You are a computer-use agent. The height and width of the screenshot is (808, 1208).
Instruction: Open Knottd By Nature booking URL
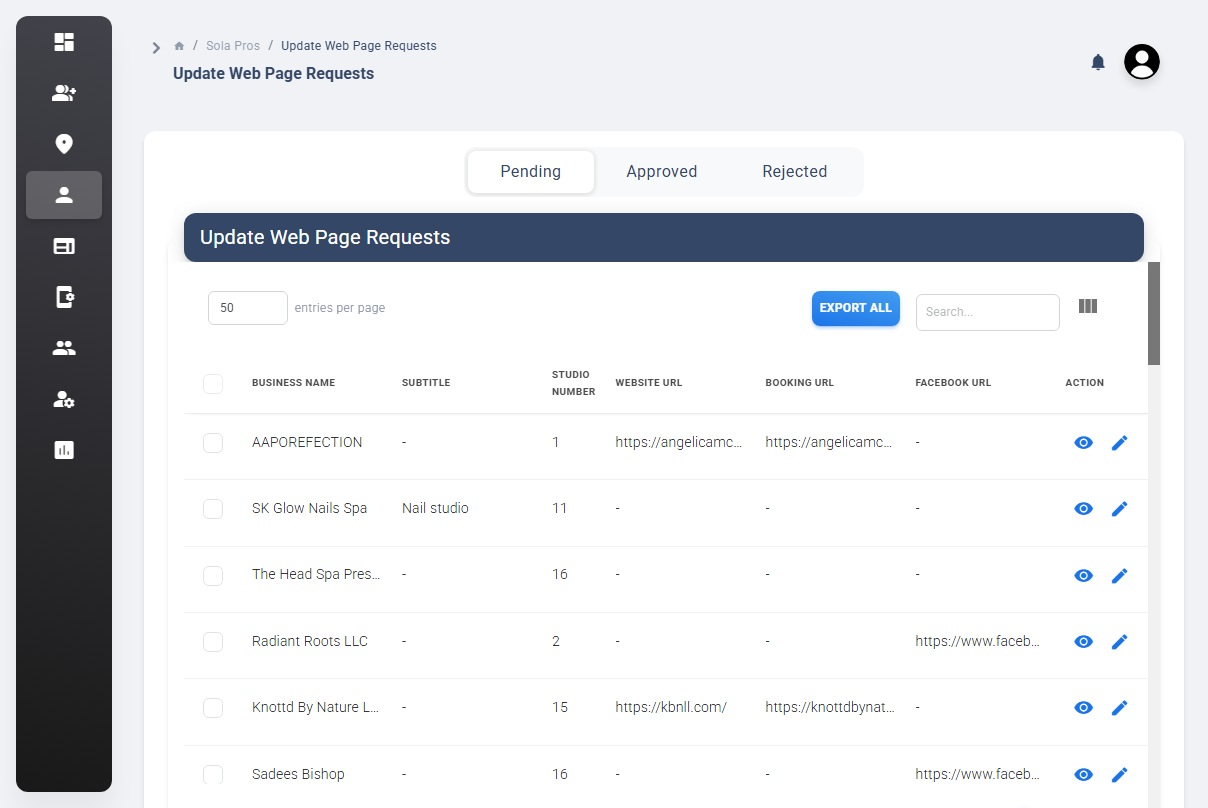pyautogui.click(x=830, y=707)
